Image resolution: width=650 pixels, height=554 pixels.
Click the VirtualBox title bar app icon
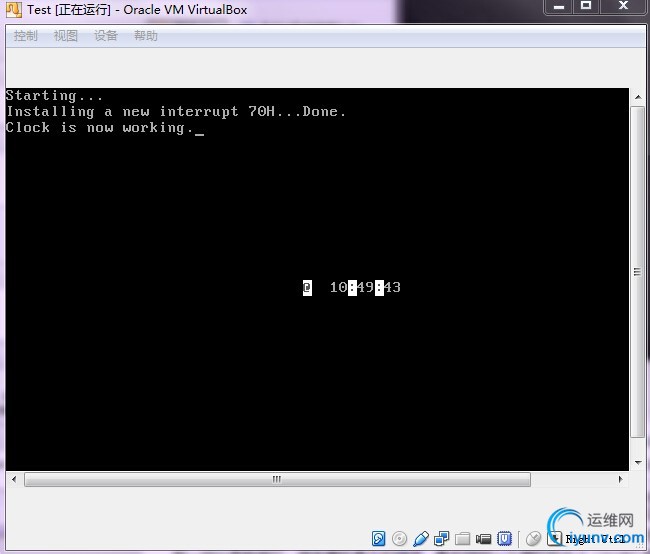click(x=14, y=10)
